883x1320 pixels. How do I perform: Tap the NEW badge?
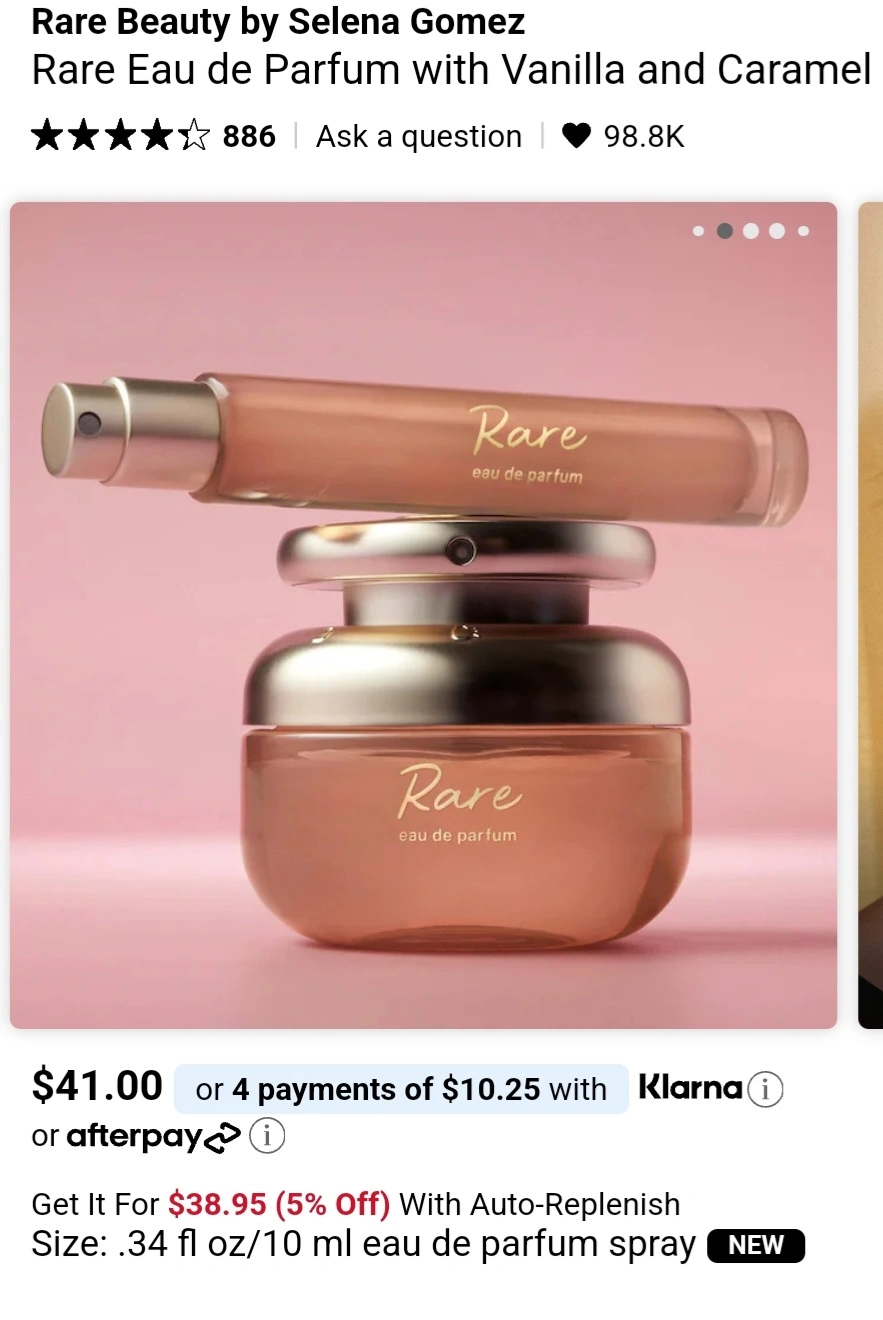756,1246
